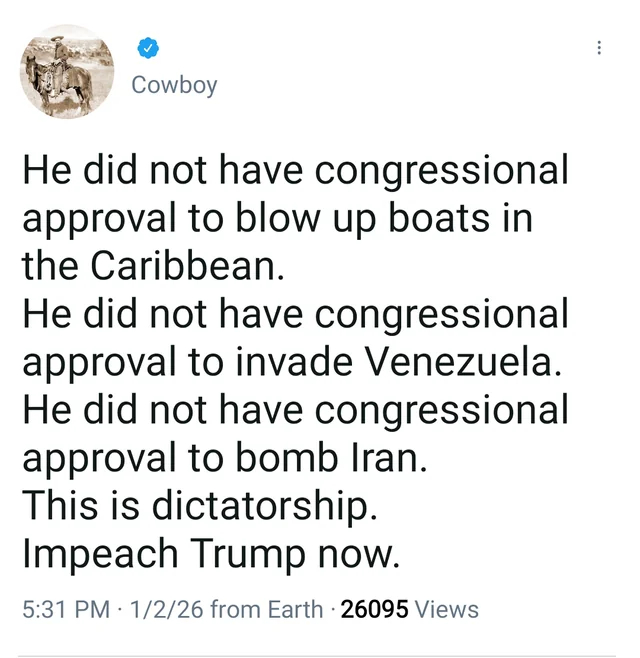The height and width of the screenshot is (658, 640).
Task: Click the blue verified checkmark badge
Action: coord(149,46)
